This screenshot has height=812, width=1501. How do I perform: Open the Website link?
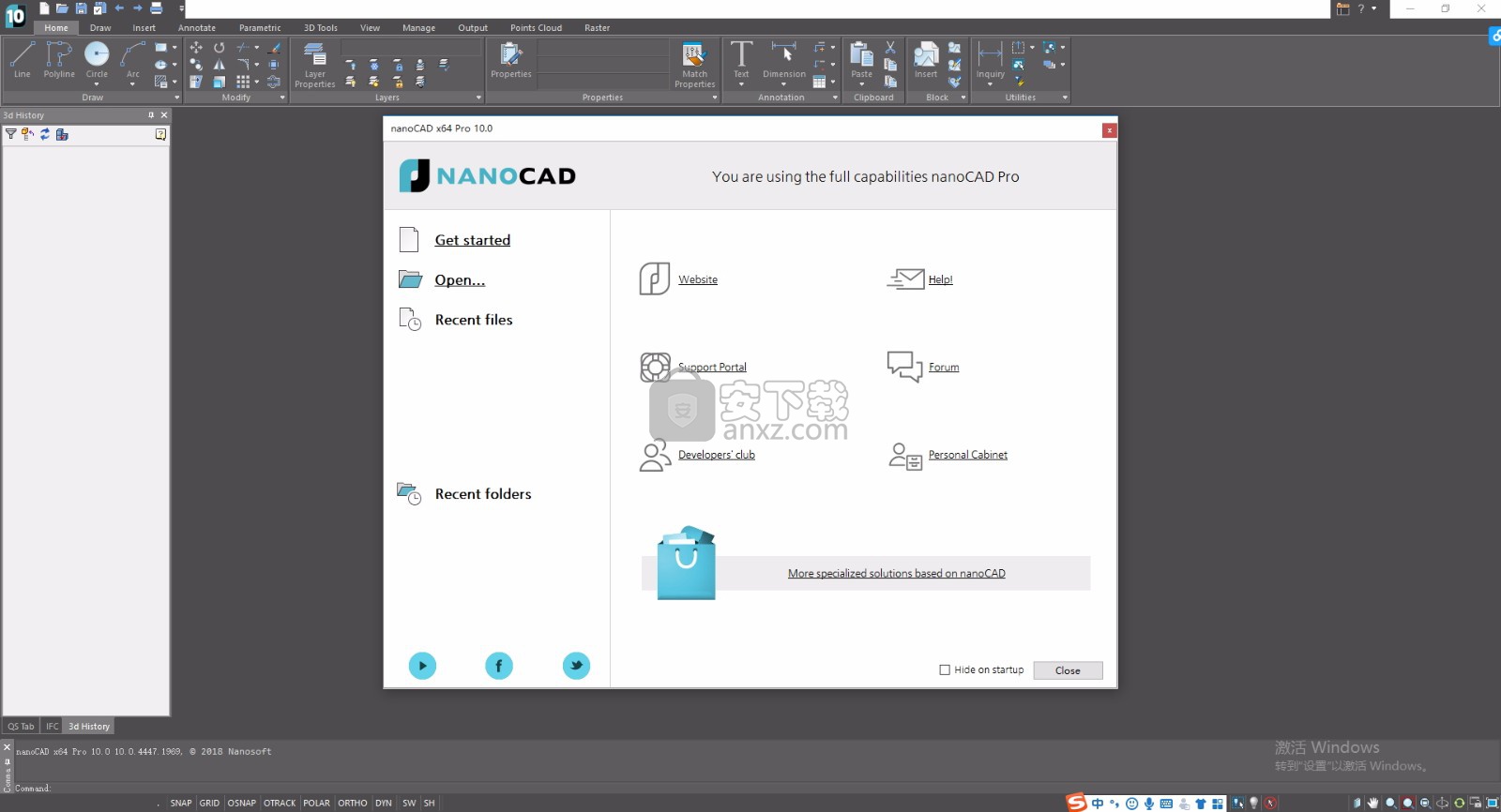point(698,279)
